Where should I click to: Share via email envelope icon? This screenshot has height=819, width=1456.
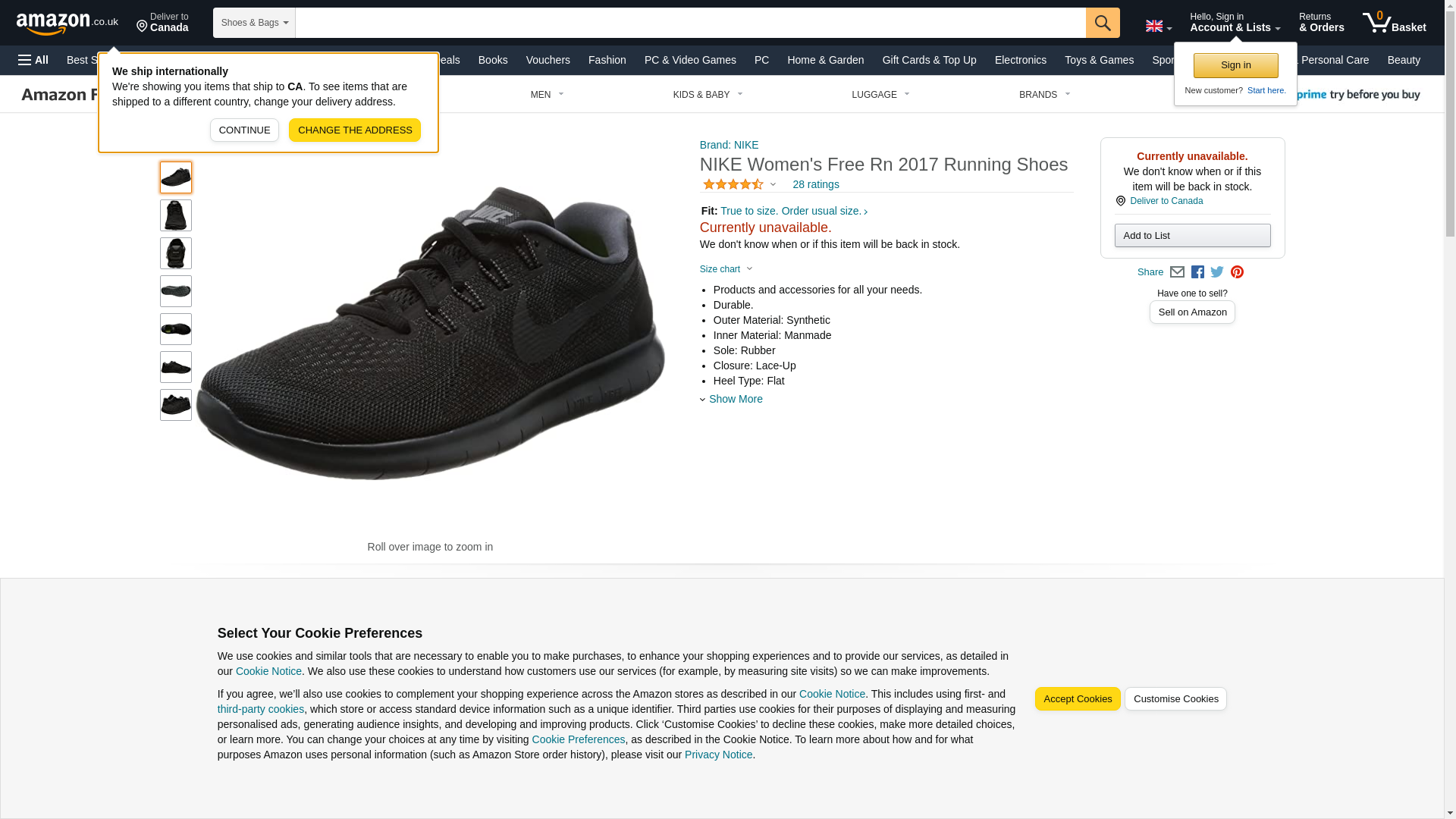[1176, 272]
